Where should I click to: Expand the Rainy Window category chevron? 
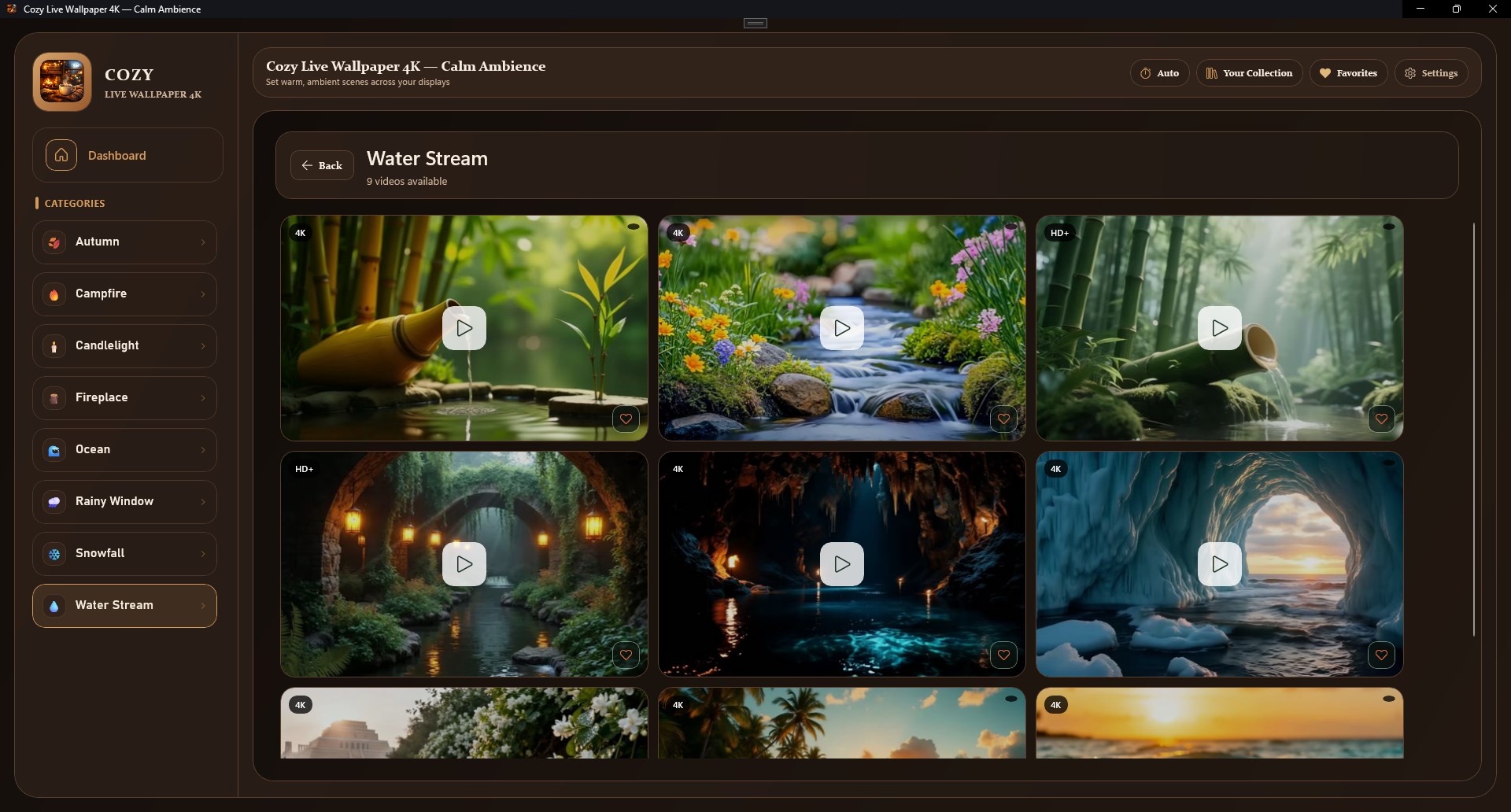(x=203, y=502)
